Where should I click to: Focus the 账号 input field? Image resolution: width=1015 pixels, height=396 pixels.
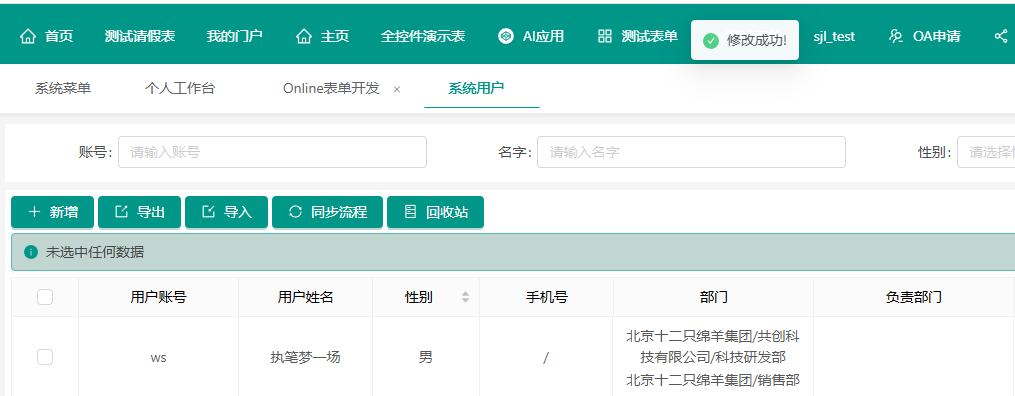(273, 152)
